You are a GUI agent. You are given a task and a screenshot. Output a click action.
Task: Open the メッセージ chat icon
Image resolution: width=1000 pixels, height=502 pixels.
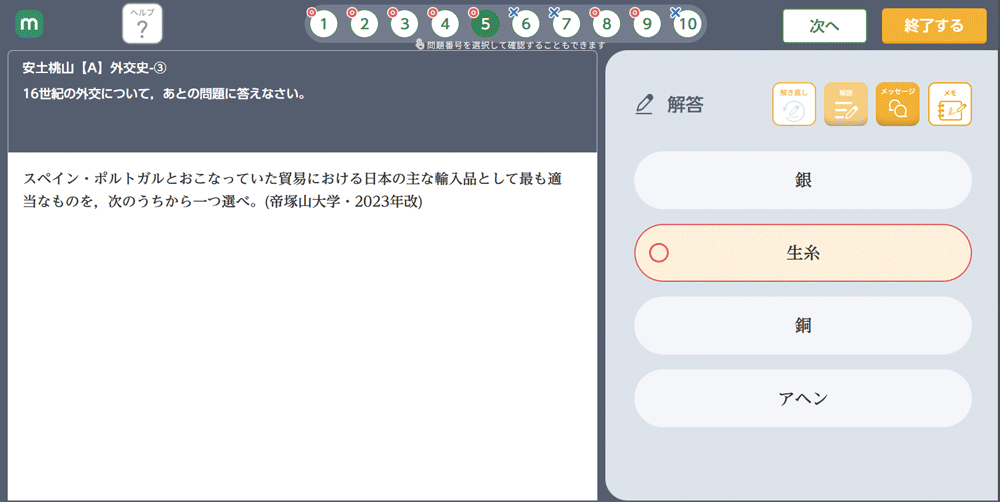897,104
